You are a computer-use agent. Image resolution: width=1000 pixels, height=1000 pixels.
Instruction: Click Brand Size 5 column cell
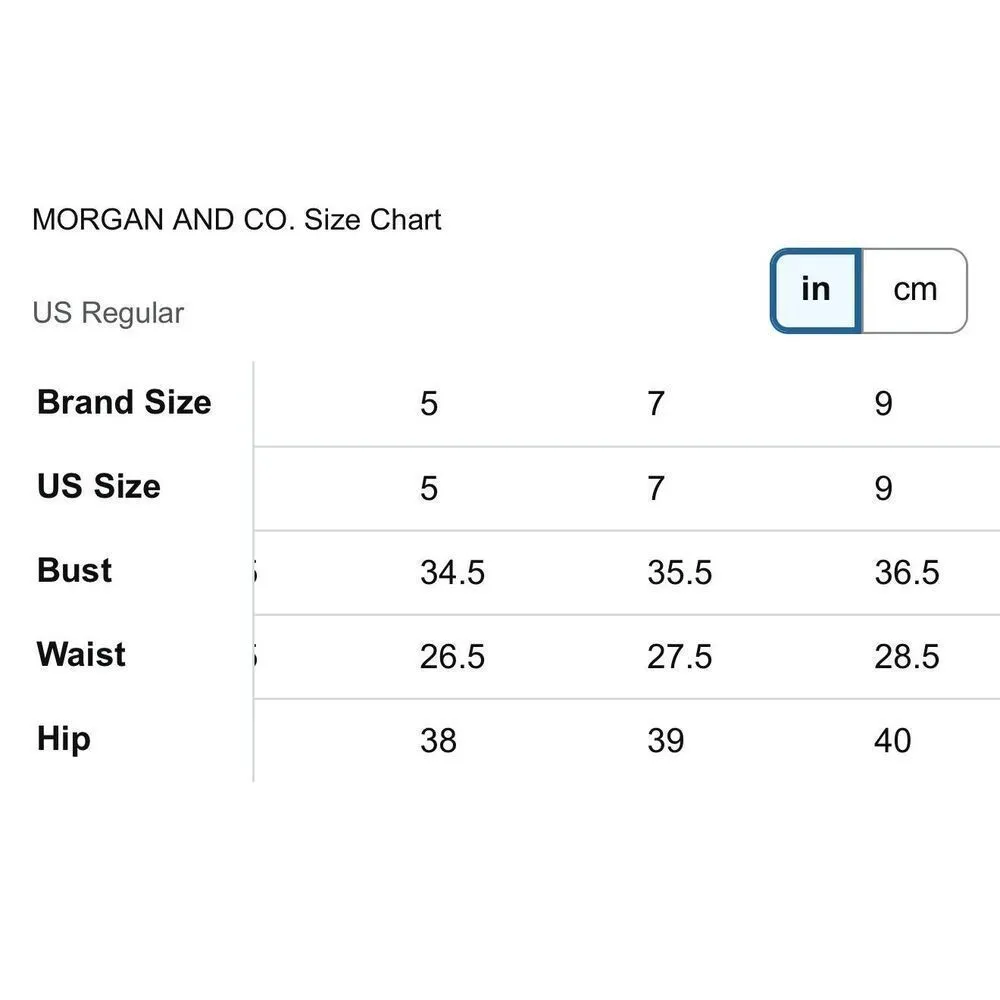tap(429, 404)
